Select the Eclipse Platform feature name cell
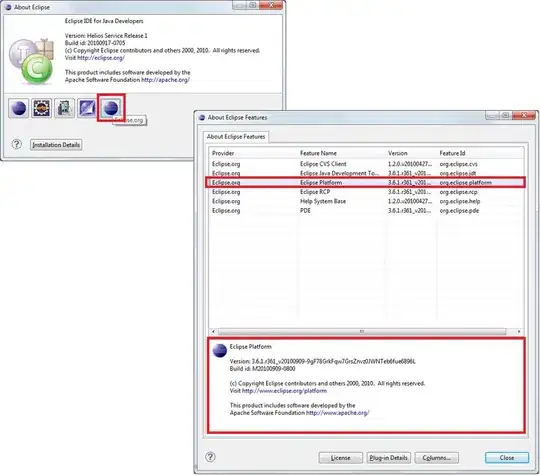The height and width of the screenshot is (475, 540). (321, 183)
